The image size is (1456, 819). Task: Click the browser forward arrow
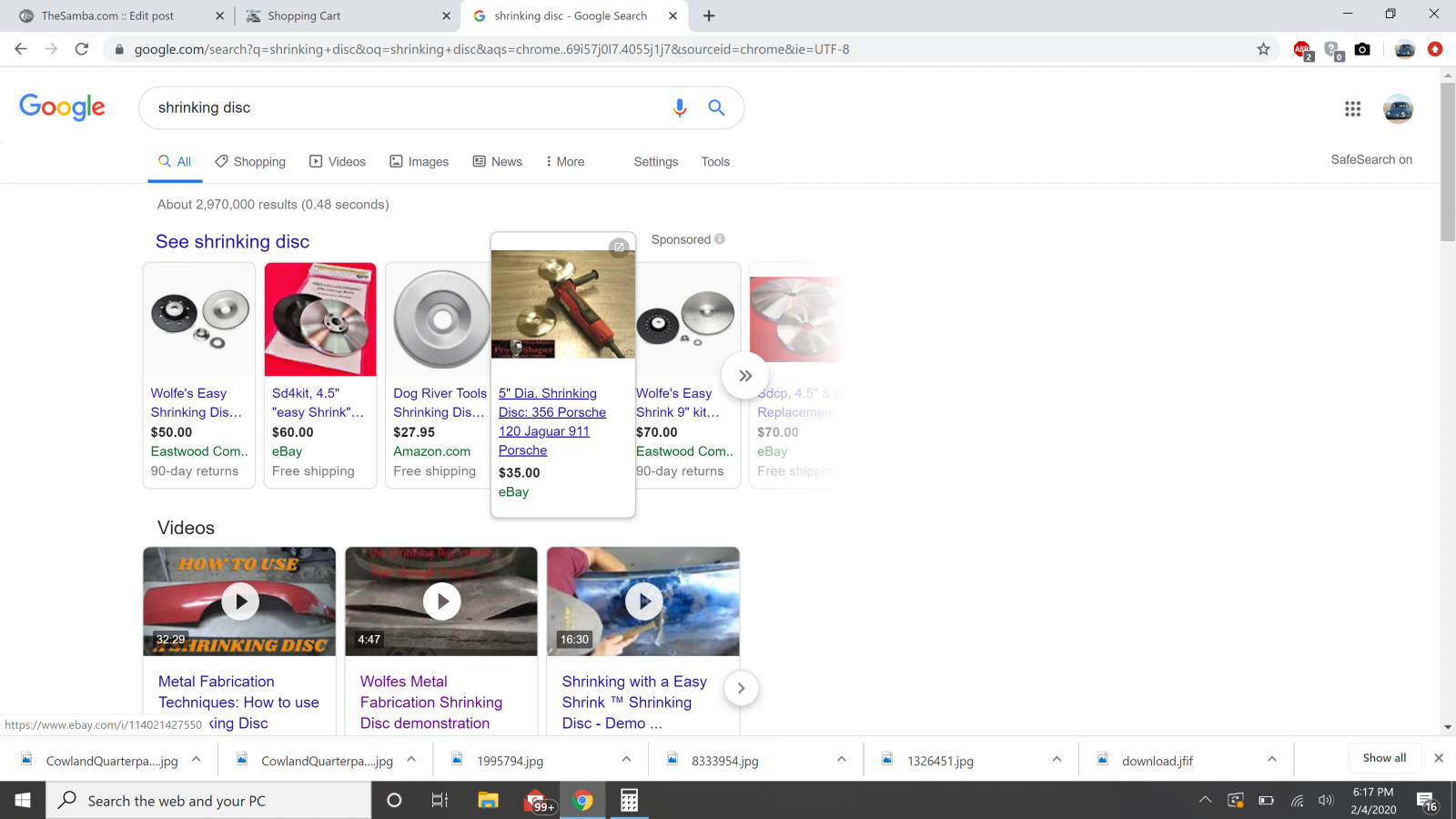pyautogui.click(x=51, y=49)
